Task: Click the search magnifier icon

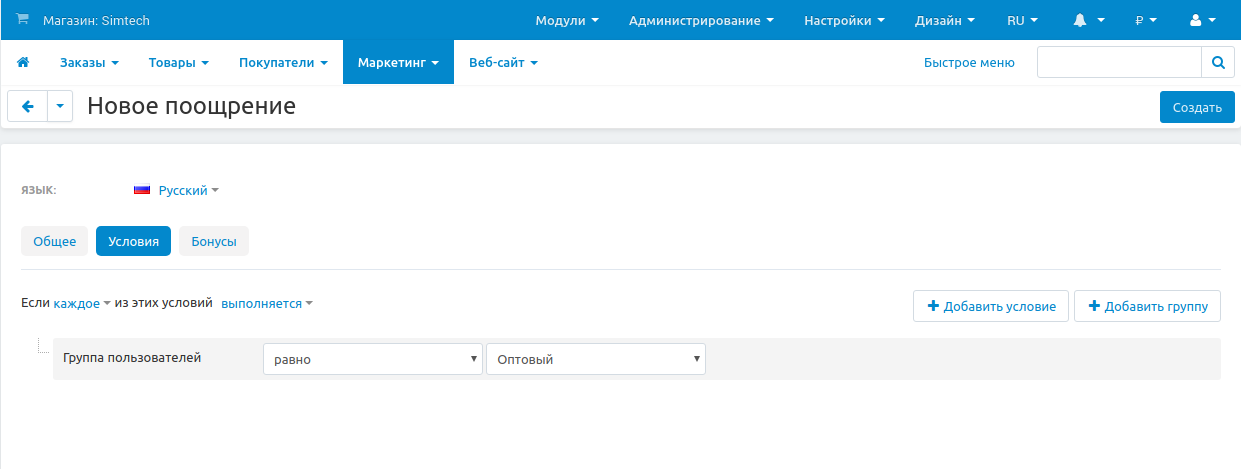Action: (x=1217, y=62)
